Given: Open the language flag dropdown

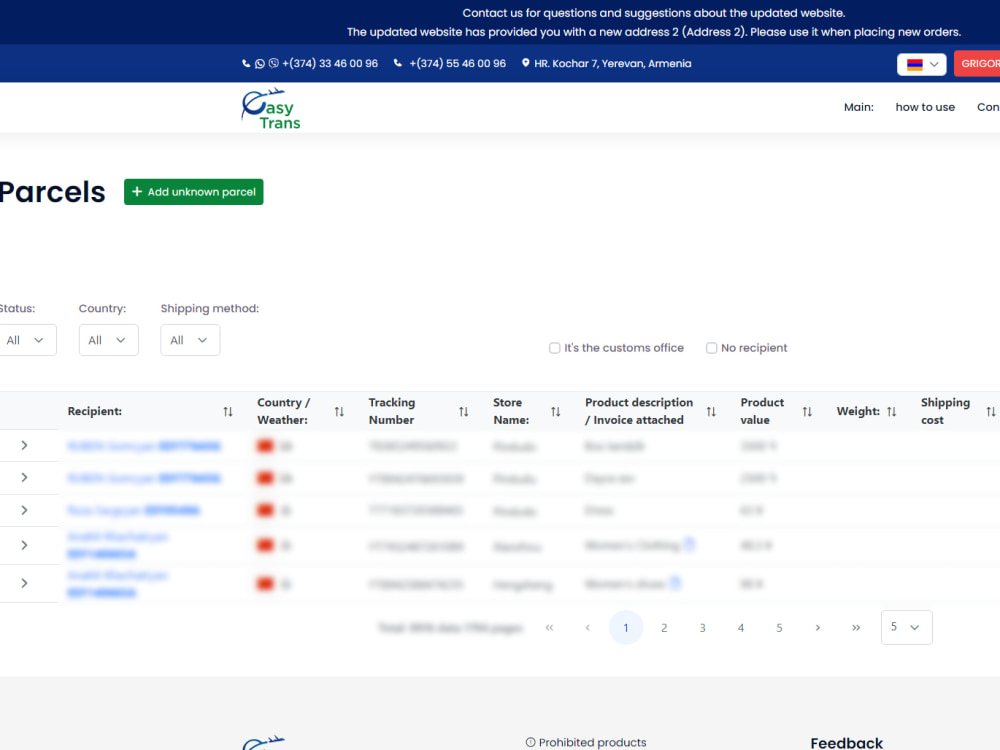Looking at the screenshot, I should click(922, 64).
